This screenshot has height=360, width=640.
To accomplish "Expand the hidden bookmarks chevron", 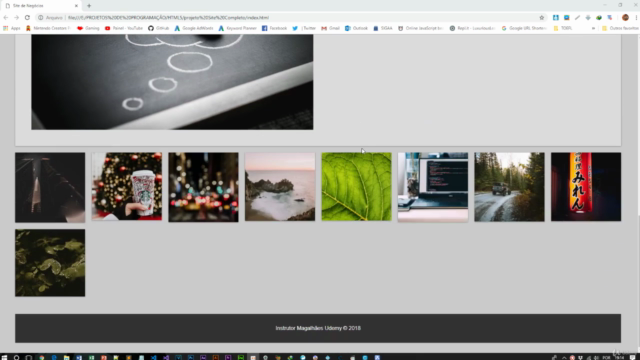I will [x=593, y=28].
